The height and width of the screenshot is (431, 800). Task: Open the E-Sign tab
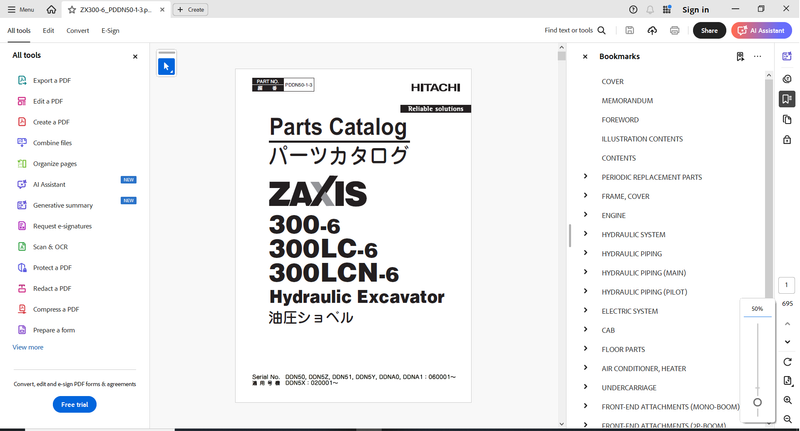pos(110,31)
